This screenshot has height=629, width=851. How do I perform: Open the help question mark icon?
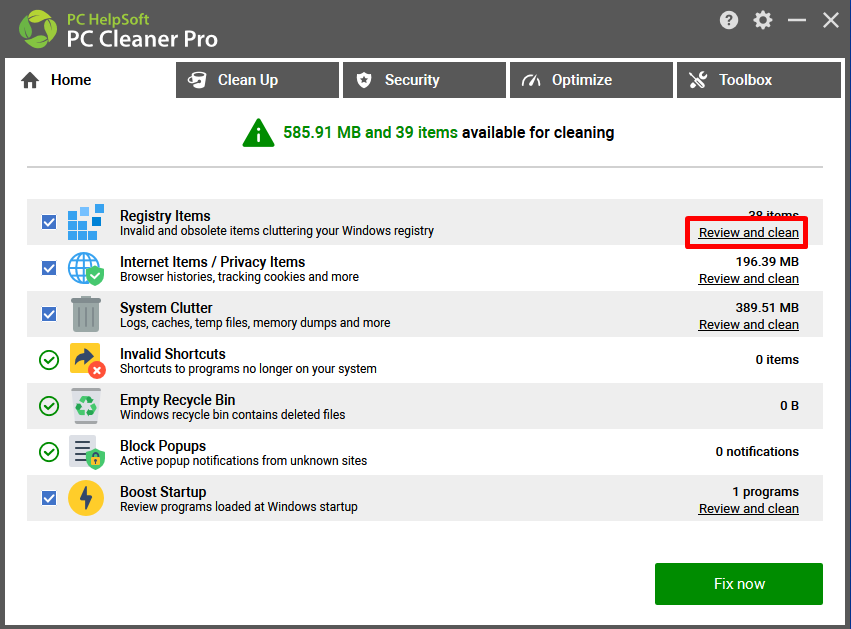pyautogui.click(x=729, y=21)
